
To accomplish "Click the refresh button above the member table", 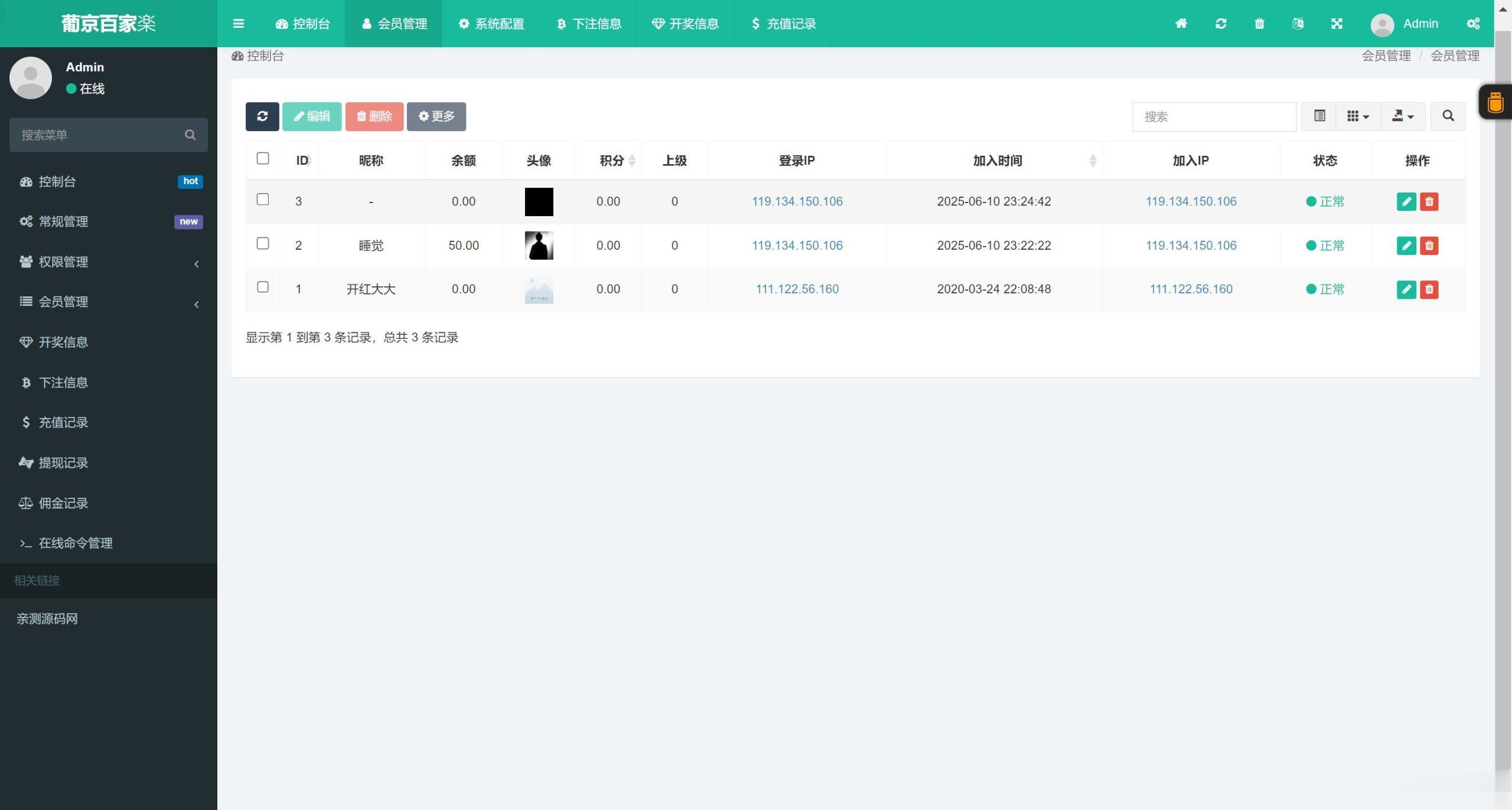I will 262,116.
